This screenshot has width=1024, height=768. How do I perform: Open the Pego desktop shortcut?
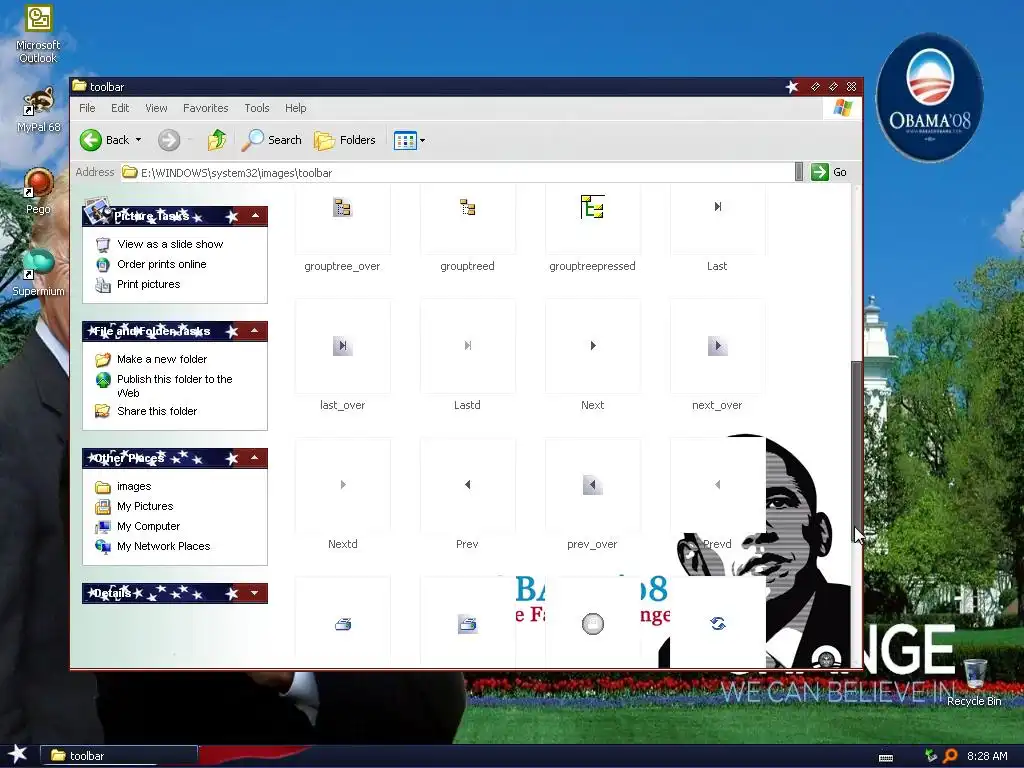[x=39, y=191]
